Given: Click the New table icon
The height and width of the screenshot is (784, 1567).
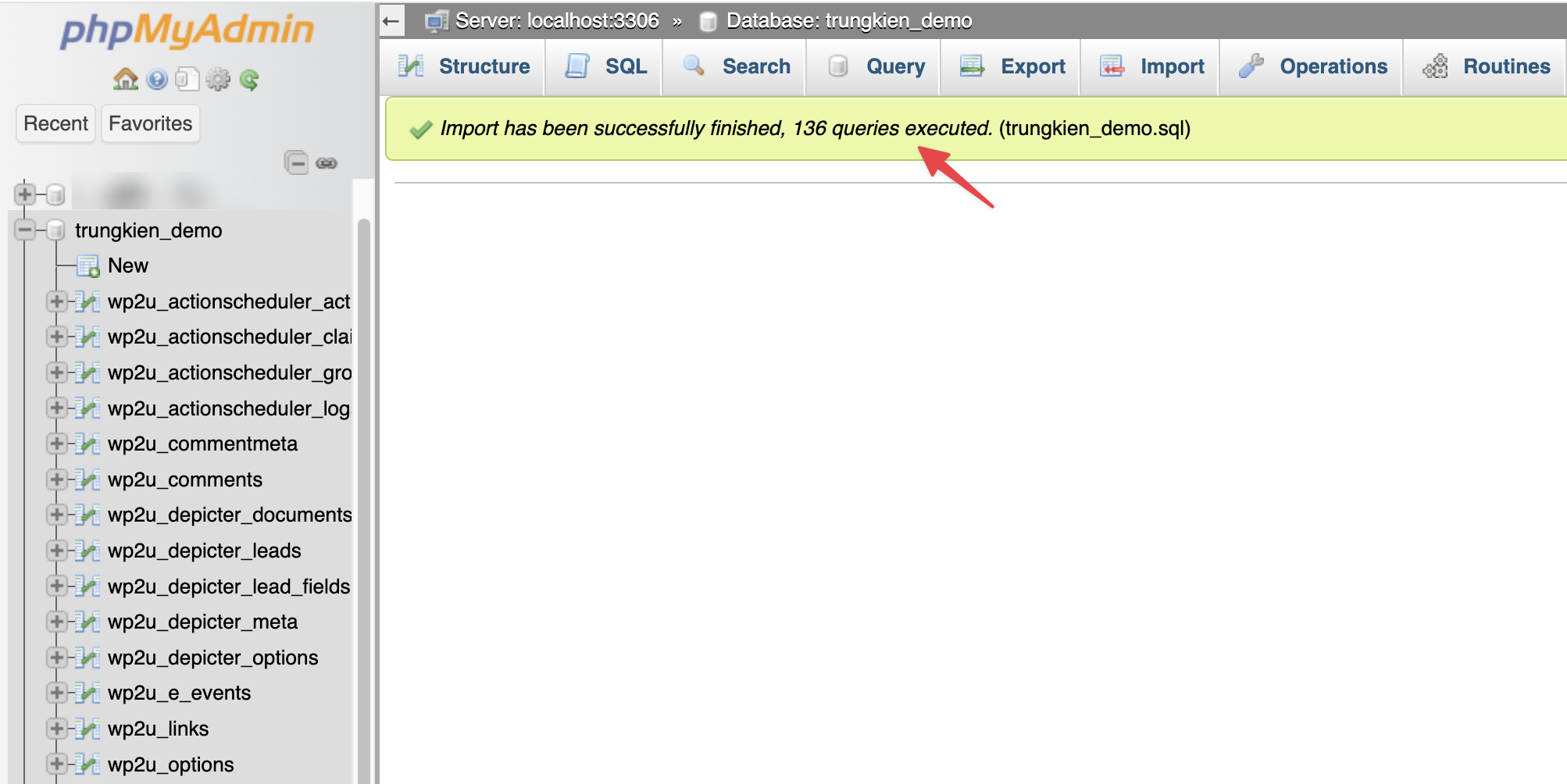Looking at the screenshot, I should coord(88,266).
